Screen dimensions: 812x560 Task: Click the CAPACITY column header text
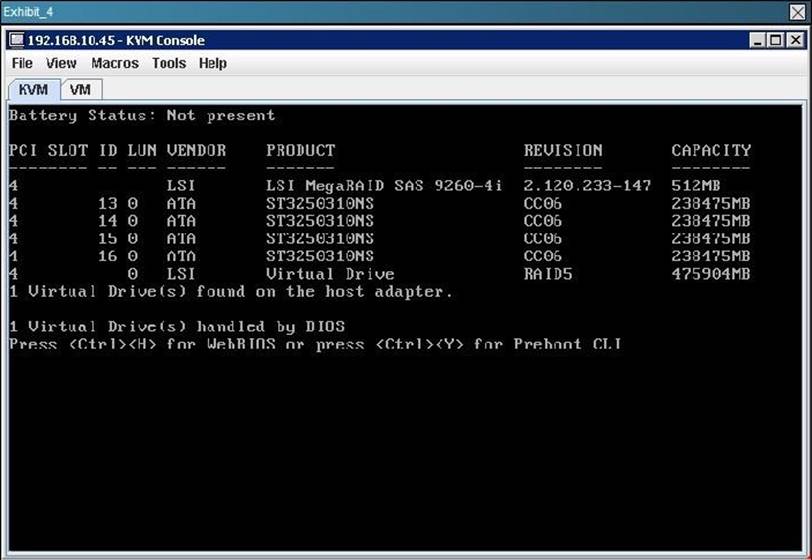(711, 151)
